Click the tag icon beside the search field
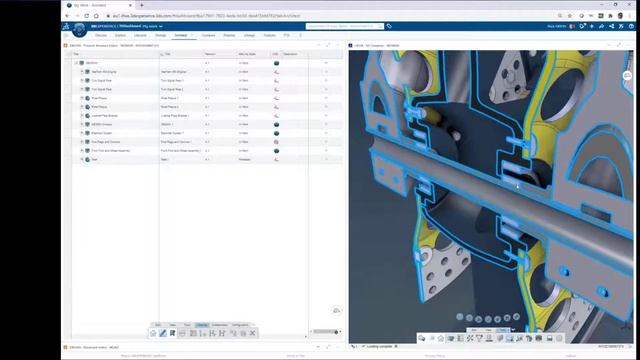The image size is (640, 360). [x=389, y=26]
